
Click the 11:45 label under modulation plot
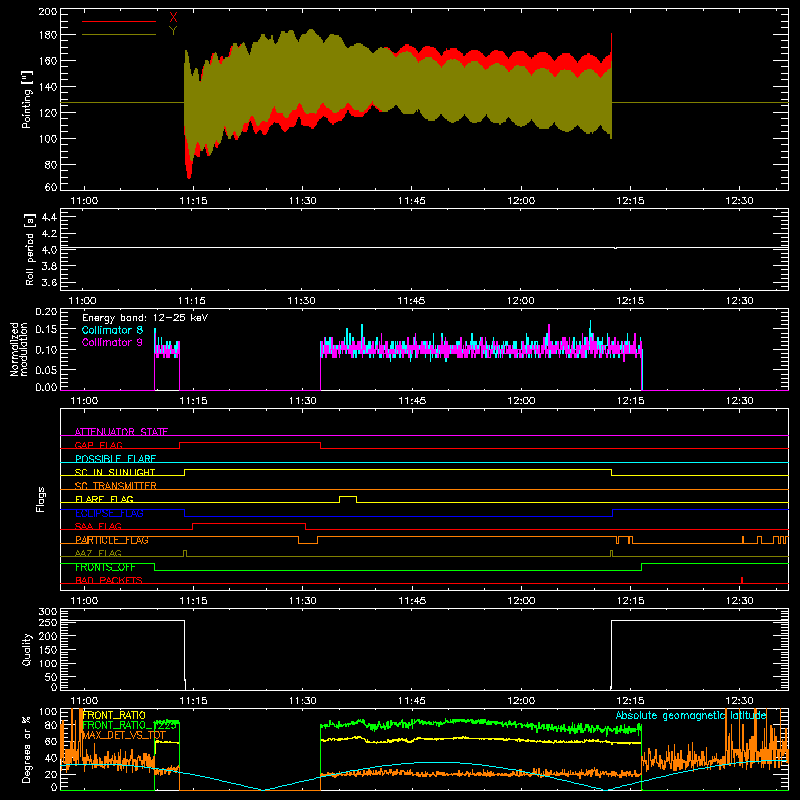412,401
